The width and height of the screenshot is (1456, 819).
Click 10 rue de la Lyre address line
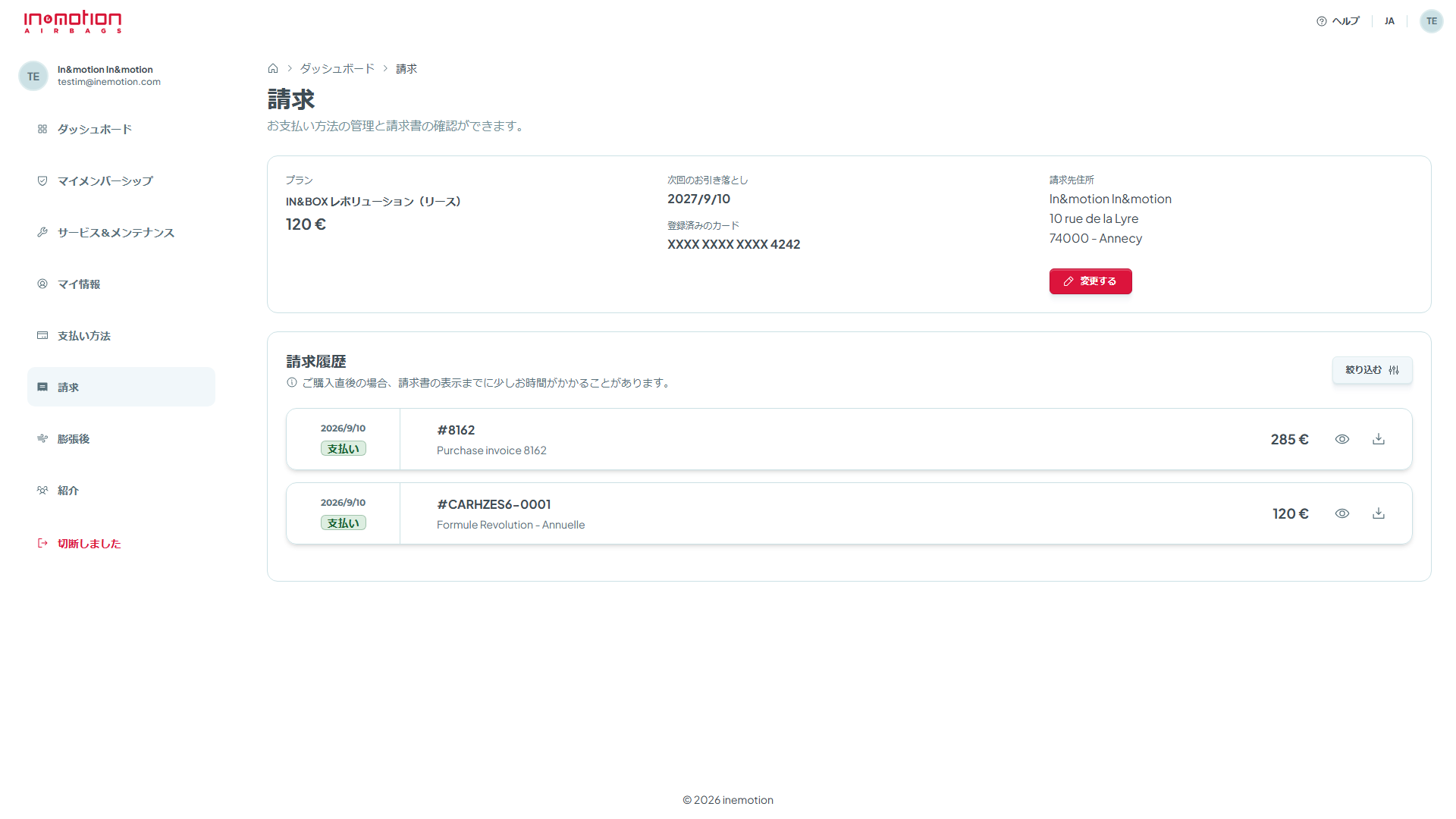coord(1094,218)
